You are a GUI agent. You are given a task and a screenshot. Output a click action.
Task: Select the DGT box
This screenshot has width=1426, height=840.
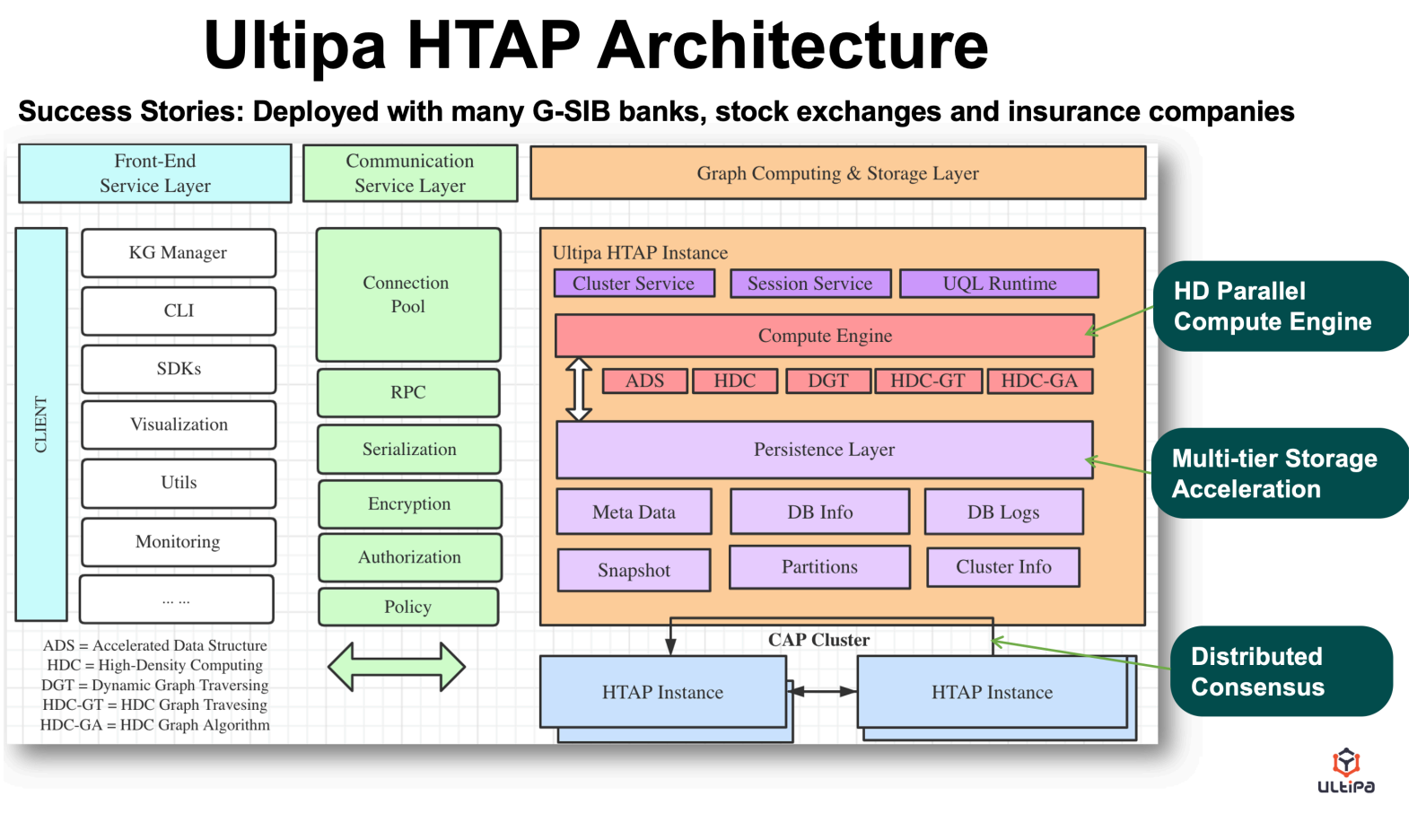click(828, 381)
